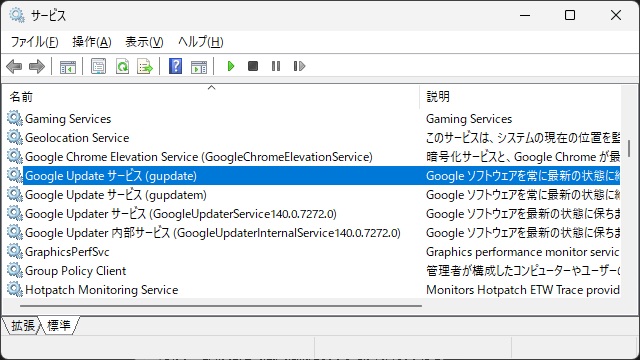The width and height of the screenshot is (640, 360).
Task: Select Google Update サービス (gupdate) row name
Action: pyautogui.click(x=111, y=176)
